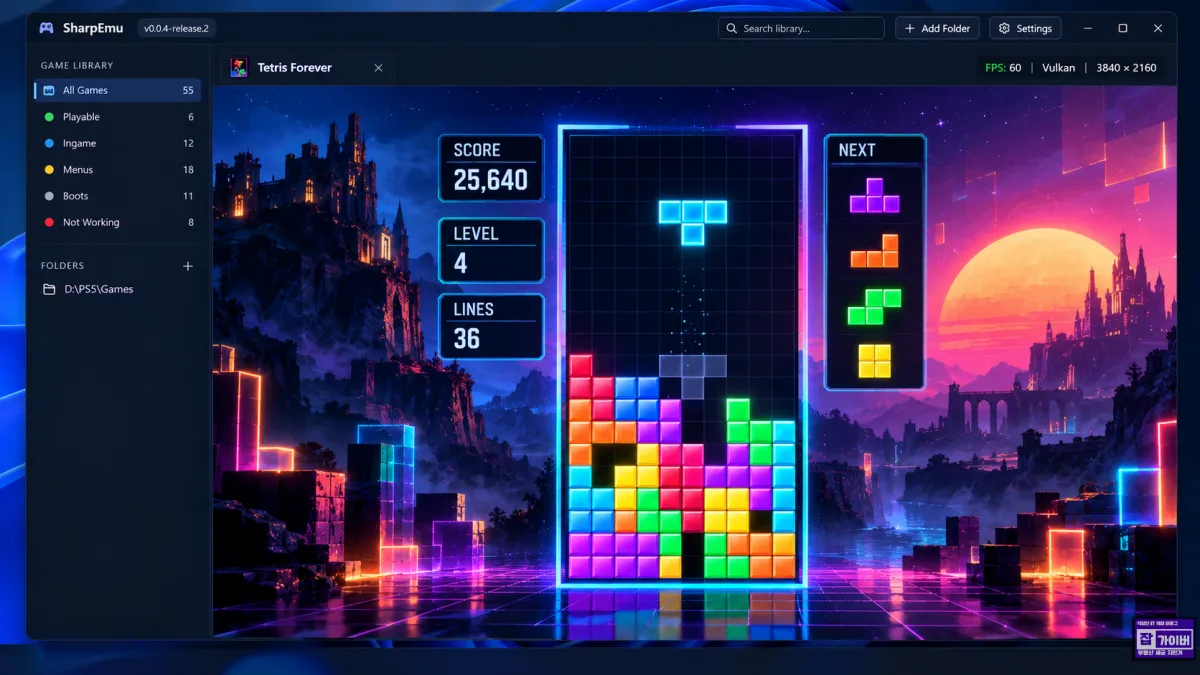Viewport: 1200px width, 675px height.
Task: Filter by Playable games
Action: pyautogui.click(x=117, y=117)
